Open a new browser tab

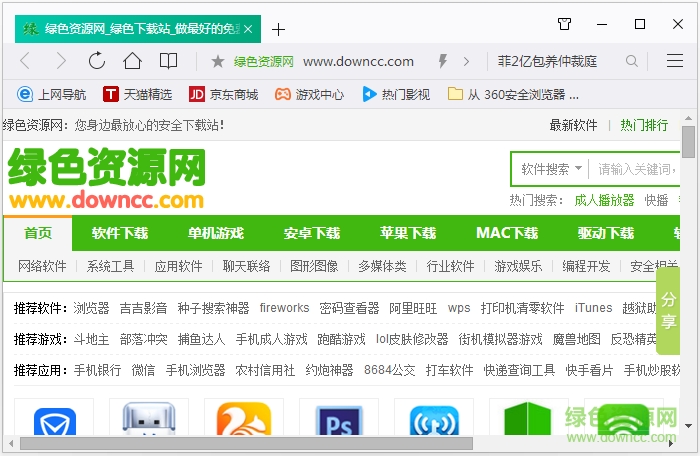point(279,29)
